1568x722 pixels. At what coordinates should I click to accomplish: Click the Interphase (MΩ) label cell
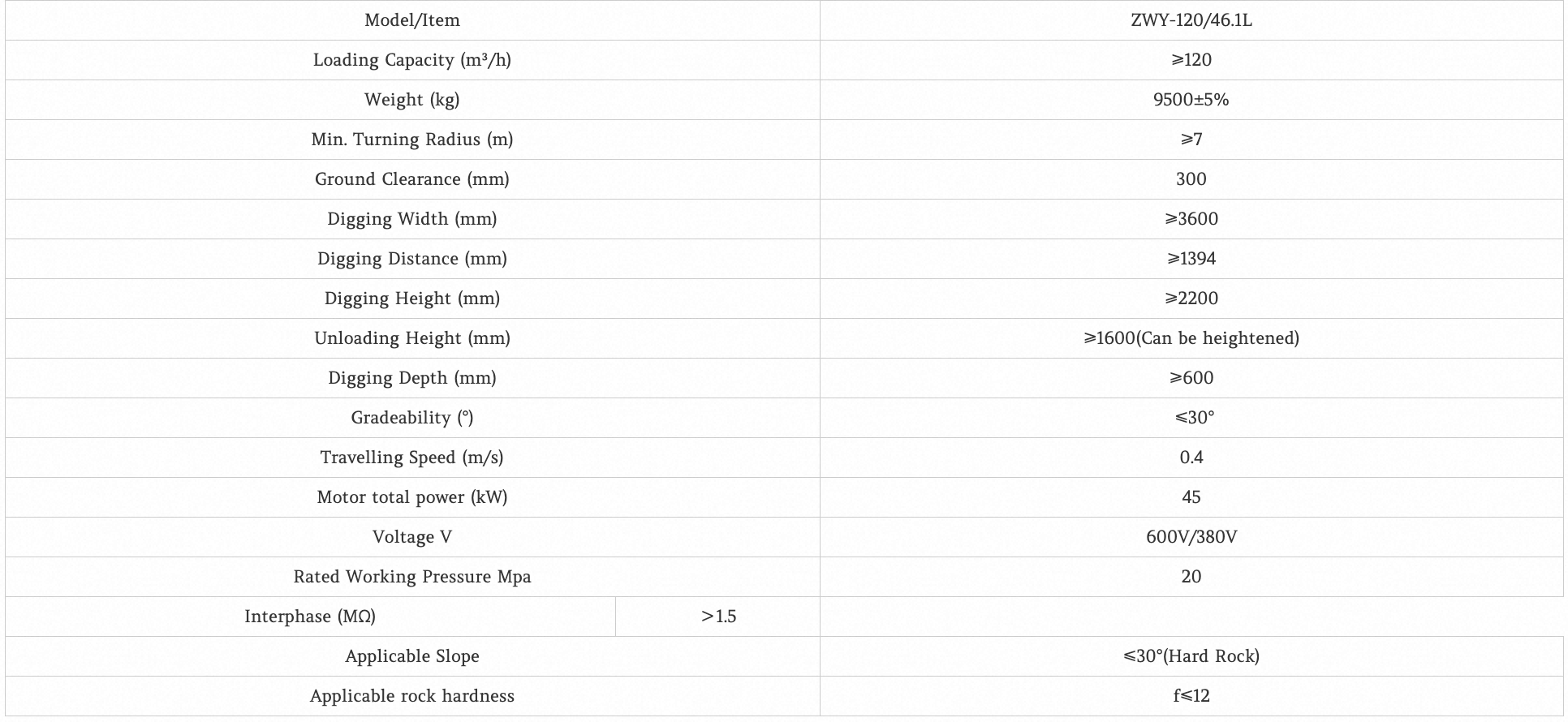(310, 617)
